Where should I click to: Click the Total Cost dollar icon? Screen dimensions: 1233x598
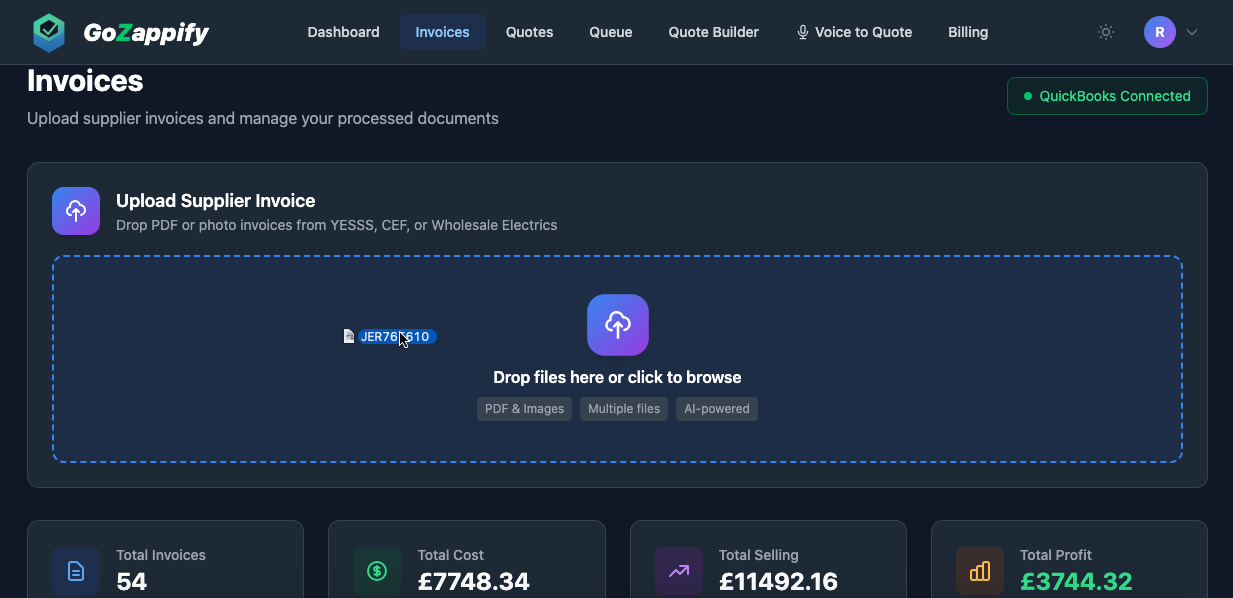pyautogui.click(x=377, y=571)
